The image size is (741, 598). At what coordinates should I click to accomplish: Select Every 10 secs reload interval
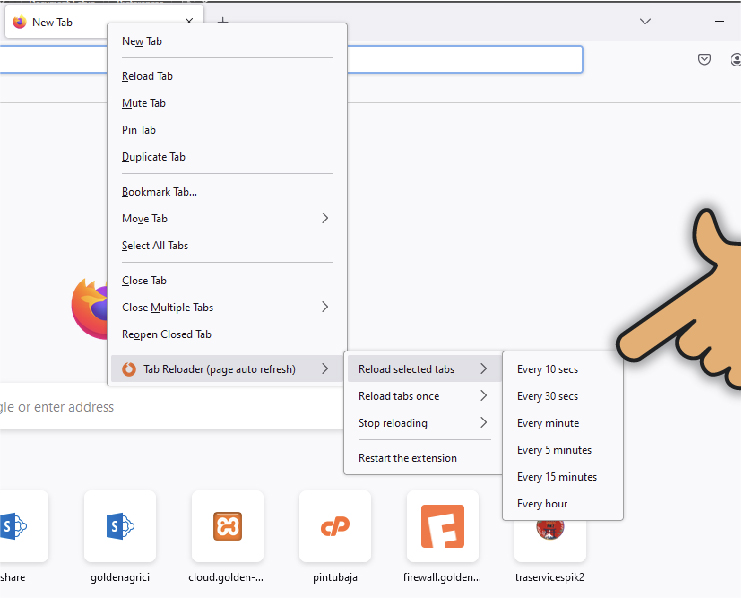point(547,370)
